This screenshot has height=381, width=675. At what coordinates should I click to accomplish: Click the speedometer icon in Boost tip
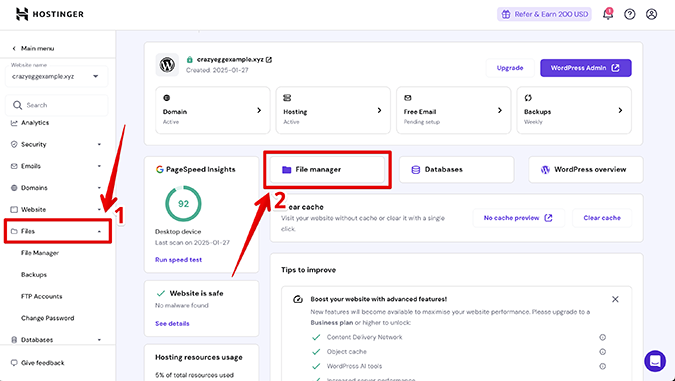click(297, 299)
